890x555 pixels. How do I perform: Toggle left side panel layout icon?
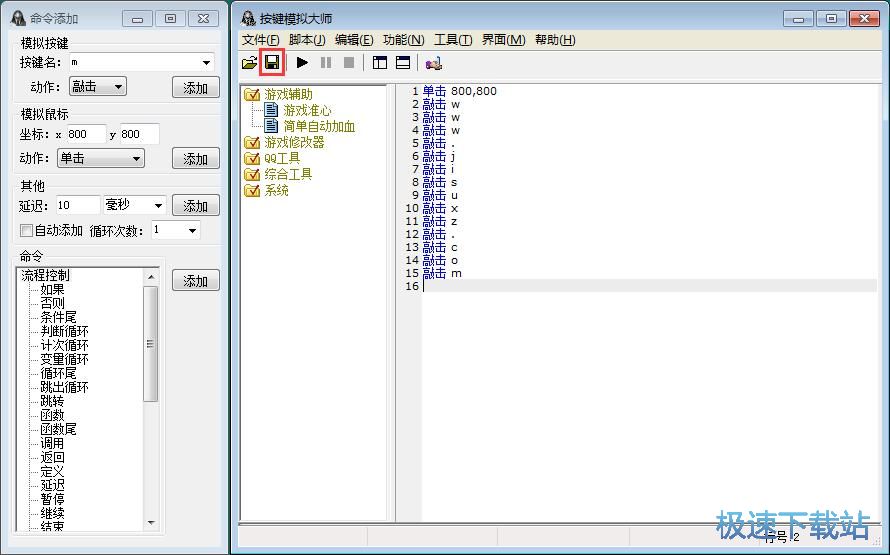coord(380,62)
